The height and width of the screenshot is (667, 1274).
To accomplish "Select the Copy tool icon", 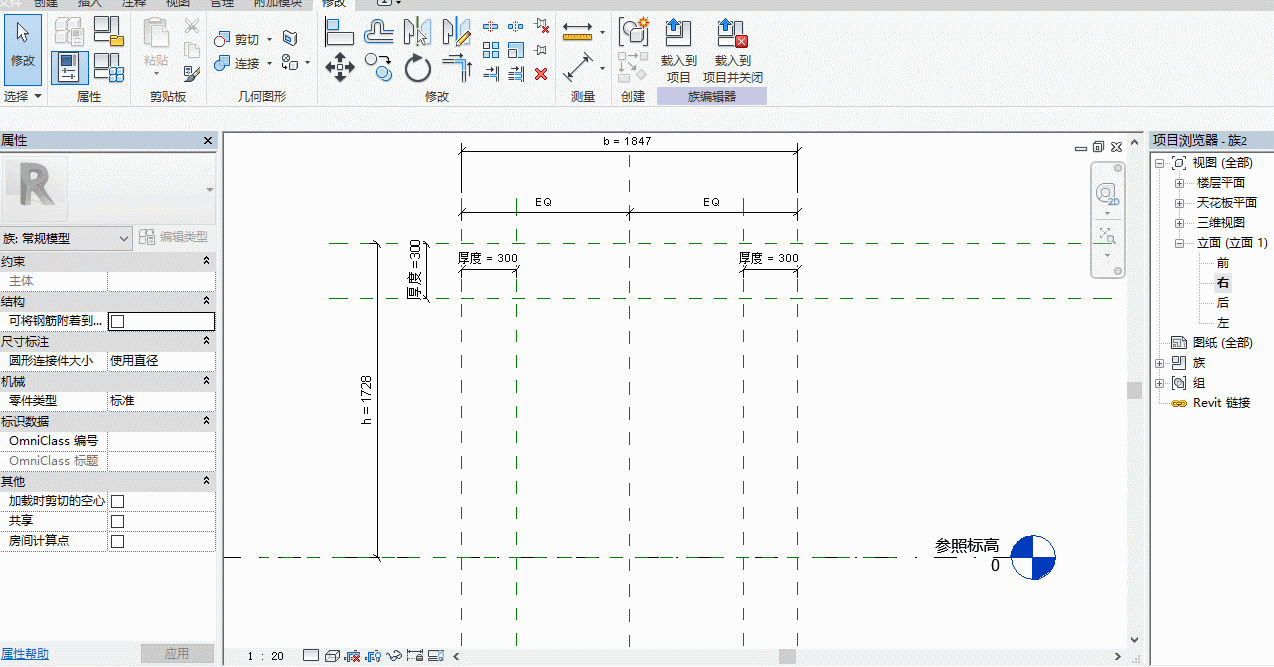I will pos(379,67).
